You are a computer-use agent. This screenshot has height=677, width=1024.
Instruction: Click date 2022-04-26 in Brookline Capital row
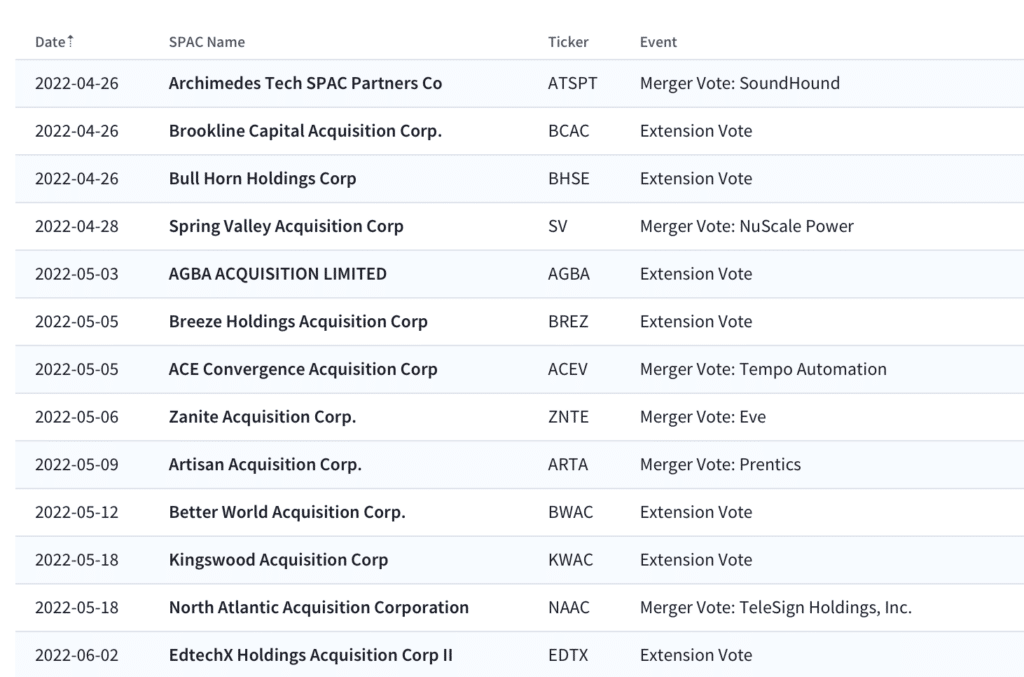tap(77, 131)
